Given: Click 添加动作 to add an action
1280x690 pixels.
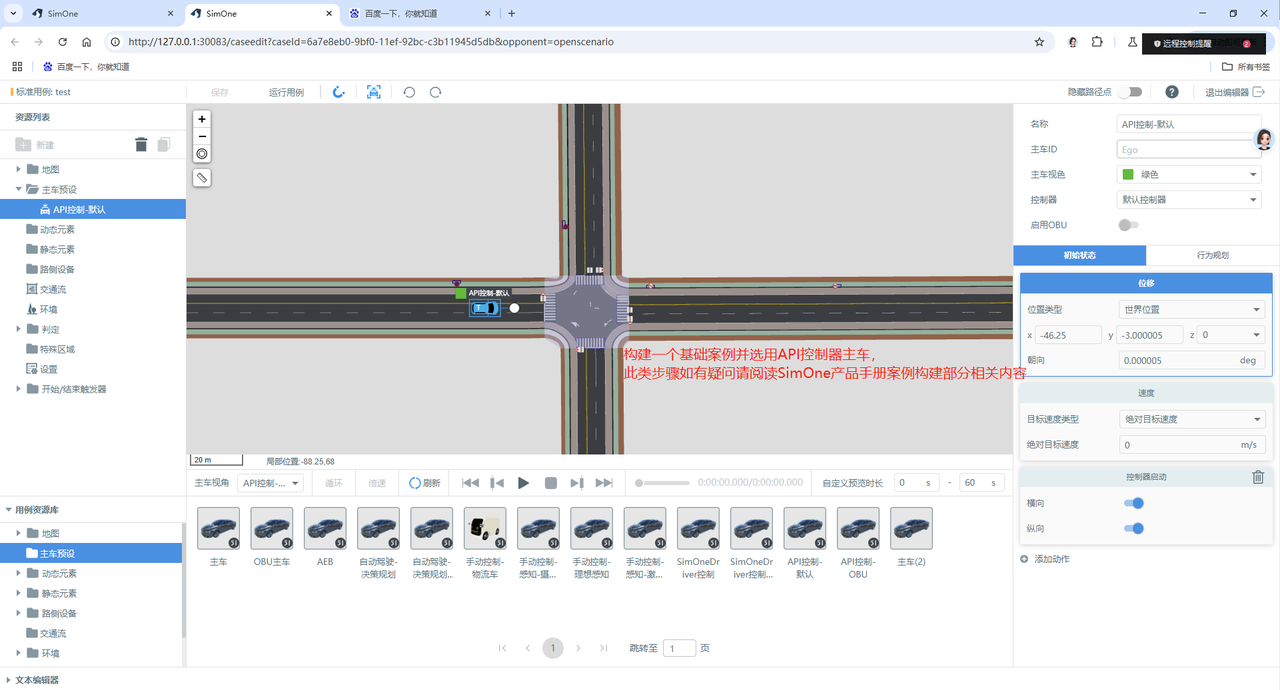Looking at the screenshot, I should [x=1051, y=559].
